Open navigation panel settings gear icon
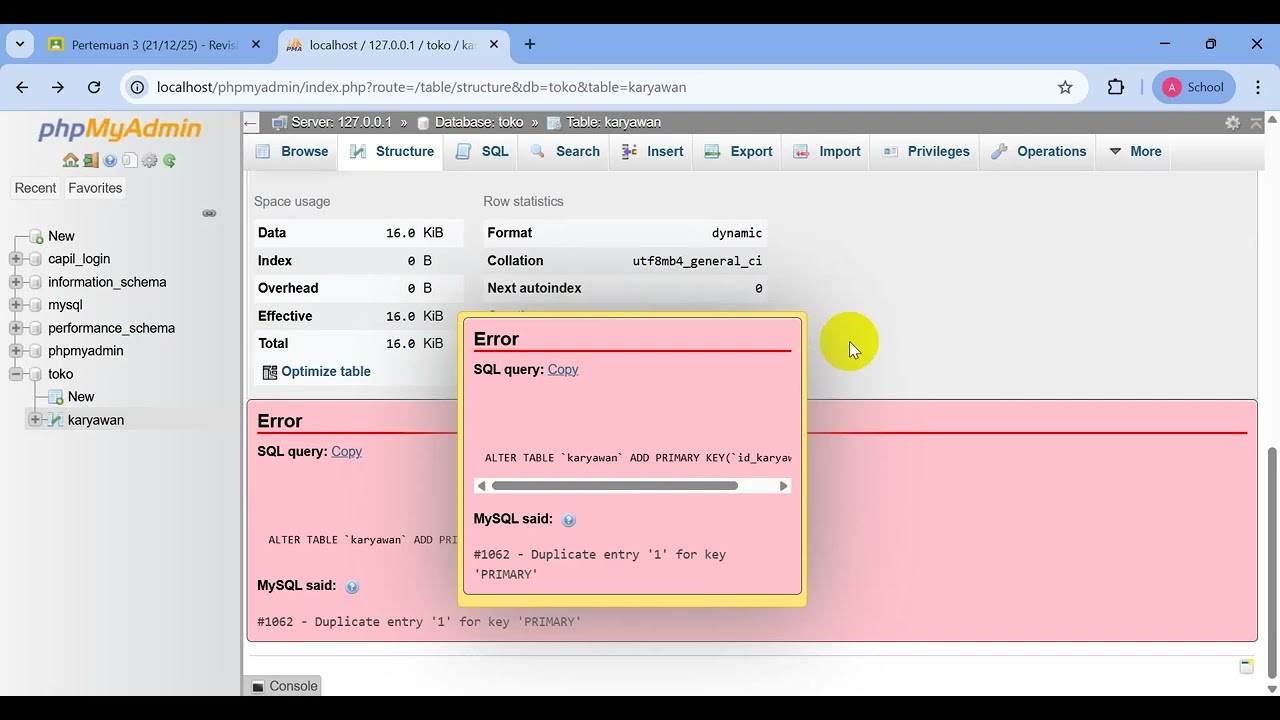Image resolution: width=1280 pixels, height=720 pixels. tap(150, 160)
